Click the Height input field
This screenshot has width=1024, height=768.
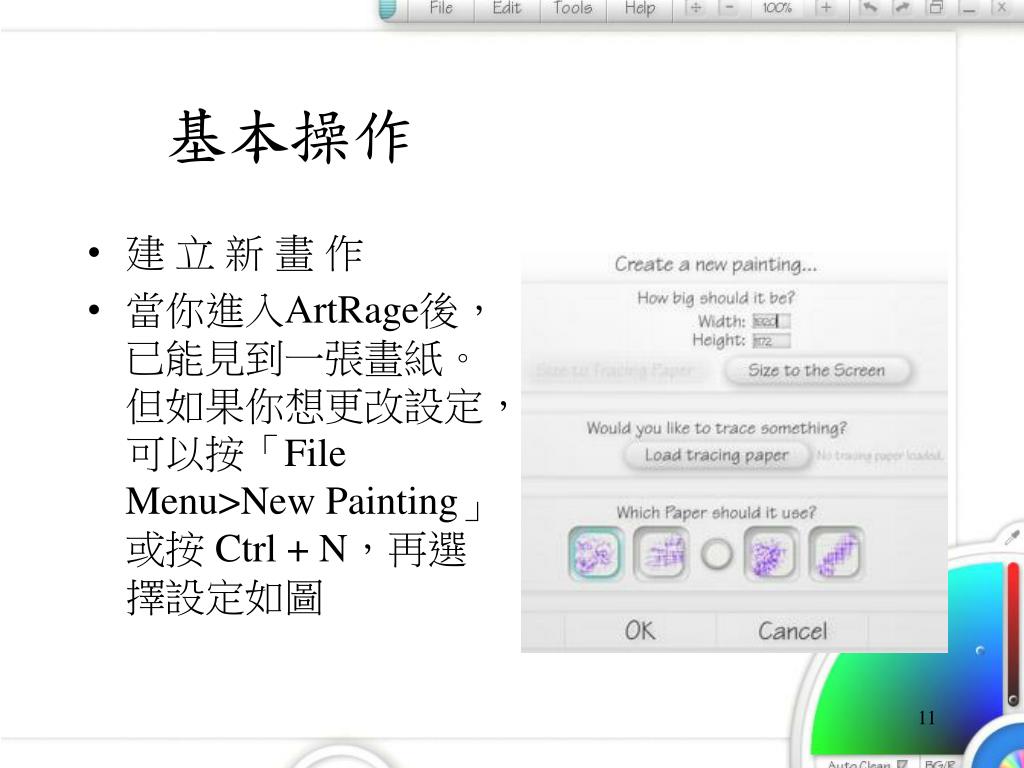pos(771,341)
